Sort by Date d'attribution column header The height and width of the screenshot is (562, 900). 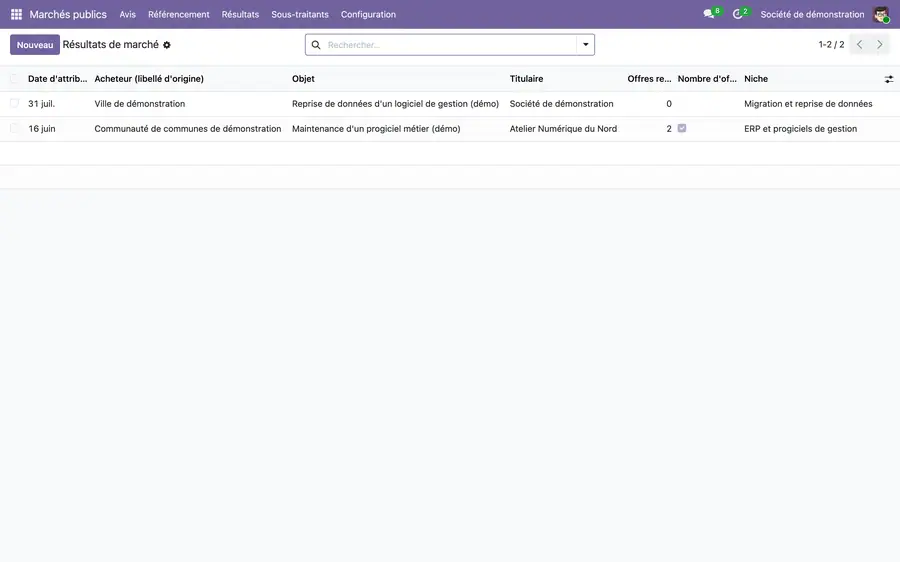pos(57,79)
